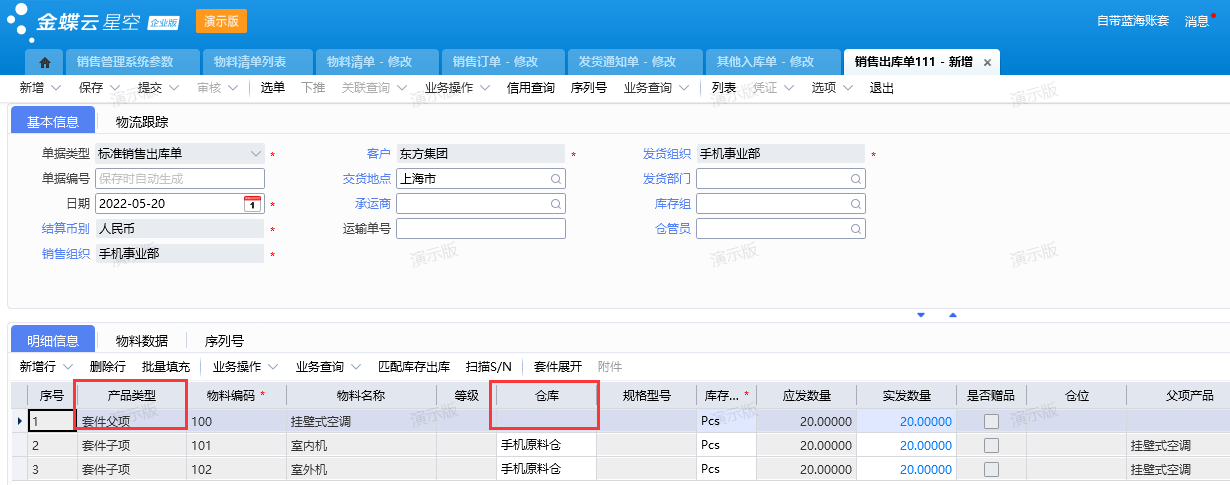Open the 单据类型 combo box
The height and width of the screenshot is (485, 1230).
click(180, 154)
